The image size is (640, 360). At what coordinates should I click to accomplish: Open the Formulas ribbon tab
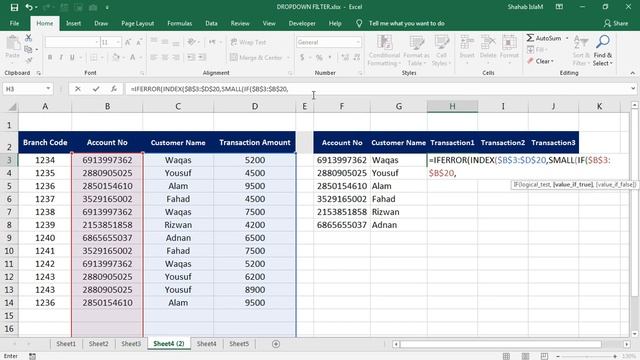(180, 24)
